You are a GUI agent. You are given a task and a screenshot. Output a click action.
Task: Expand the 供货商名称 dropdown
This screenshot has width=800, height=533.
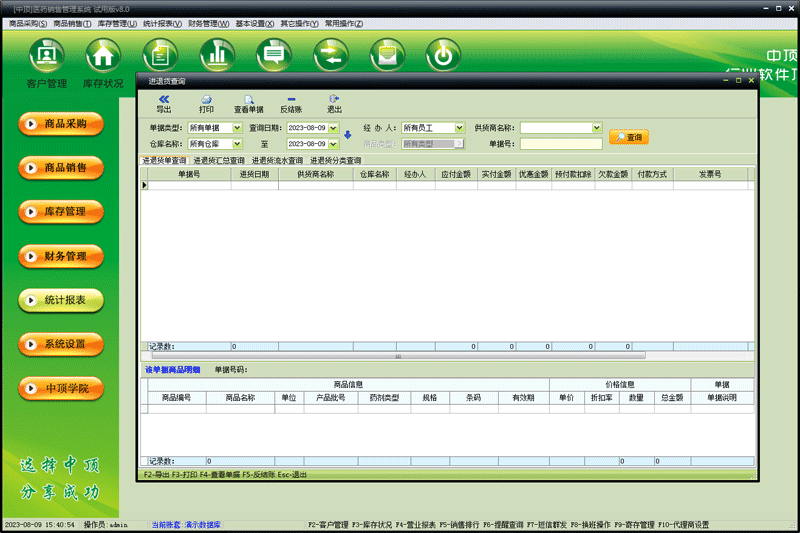coord(597,128)
